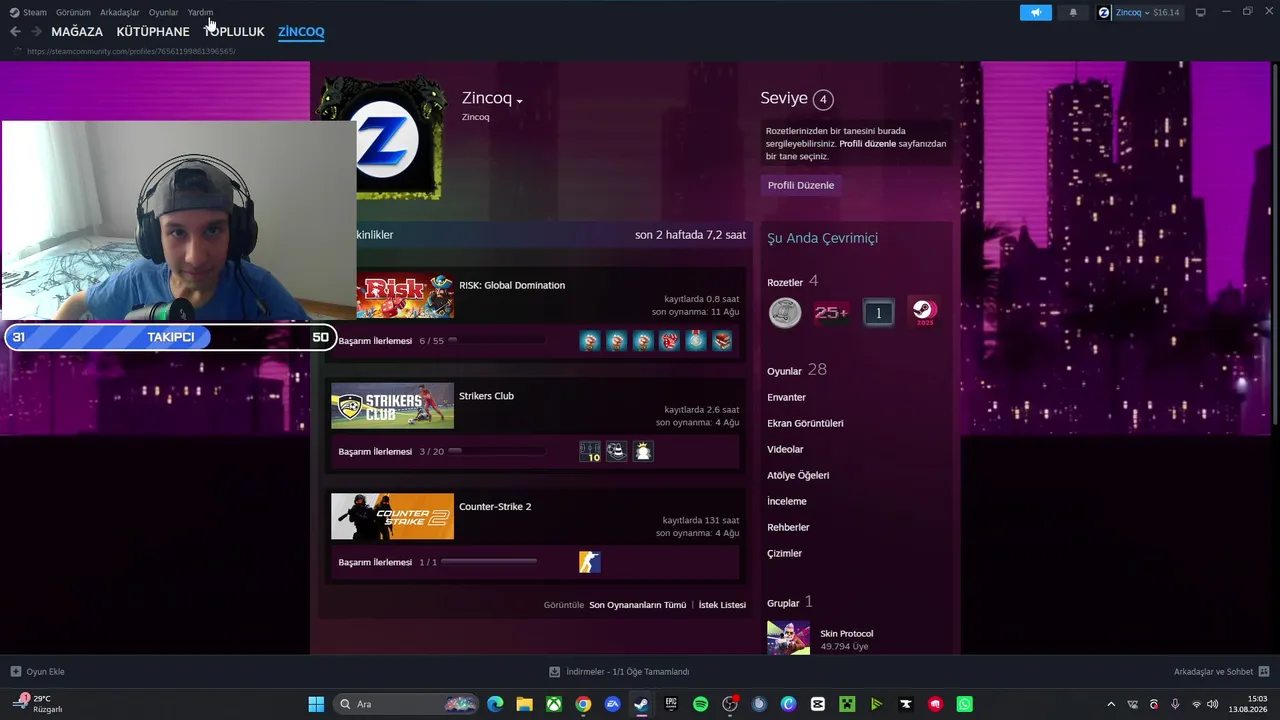Open WhatsApp from the taskbar
Viewport: 1280px width, 720px height.
[x=964, y=704]
